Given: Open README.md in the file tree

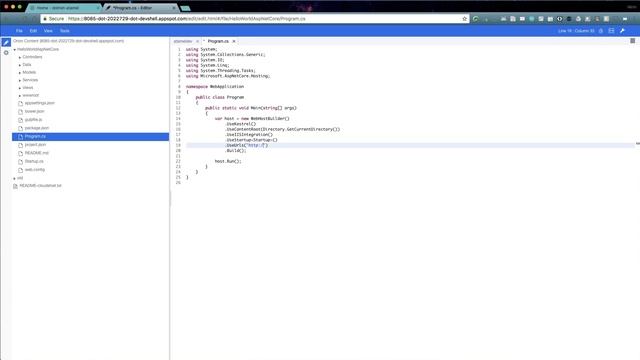Looking at the screenshot, I should [x=37, y=153].
